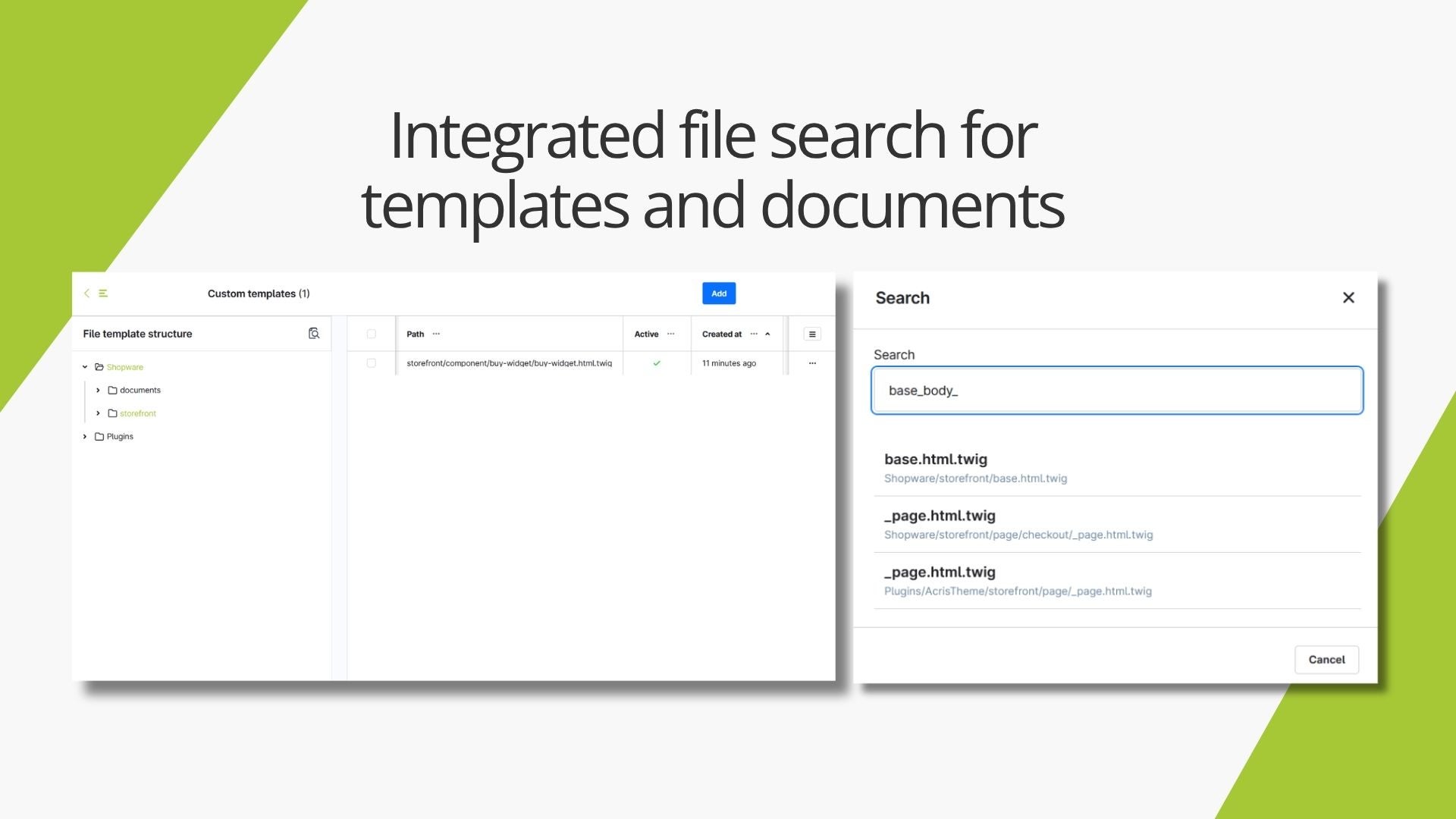This screenshot has height=819, width=1456.
Task: Click the buy-widget.html.twig path cell
Action: pyautogui.click(x=509, y=363)
